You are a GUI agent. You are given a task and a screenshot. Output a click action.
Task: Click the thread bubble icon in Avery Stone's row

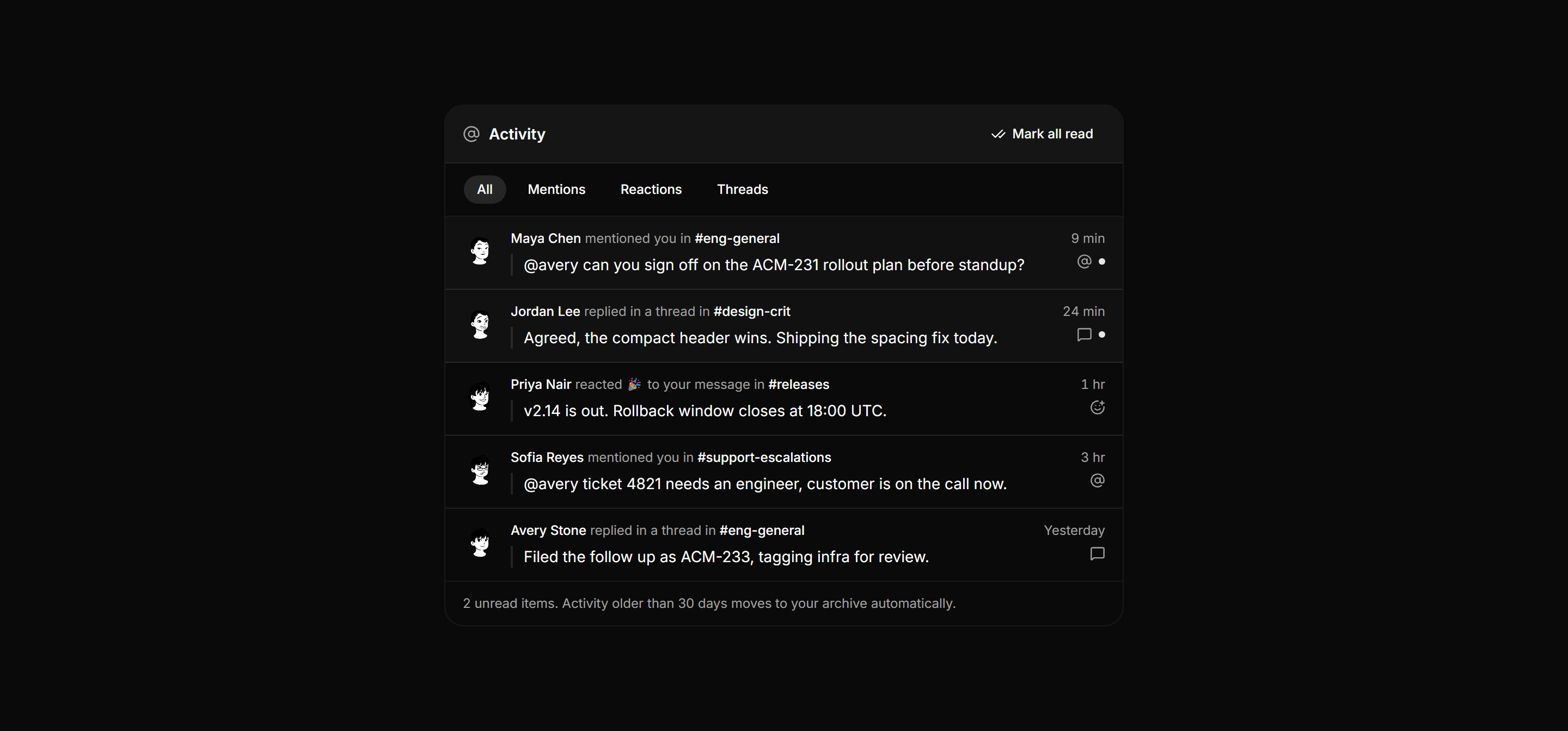[1098, 554]
